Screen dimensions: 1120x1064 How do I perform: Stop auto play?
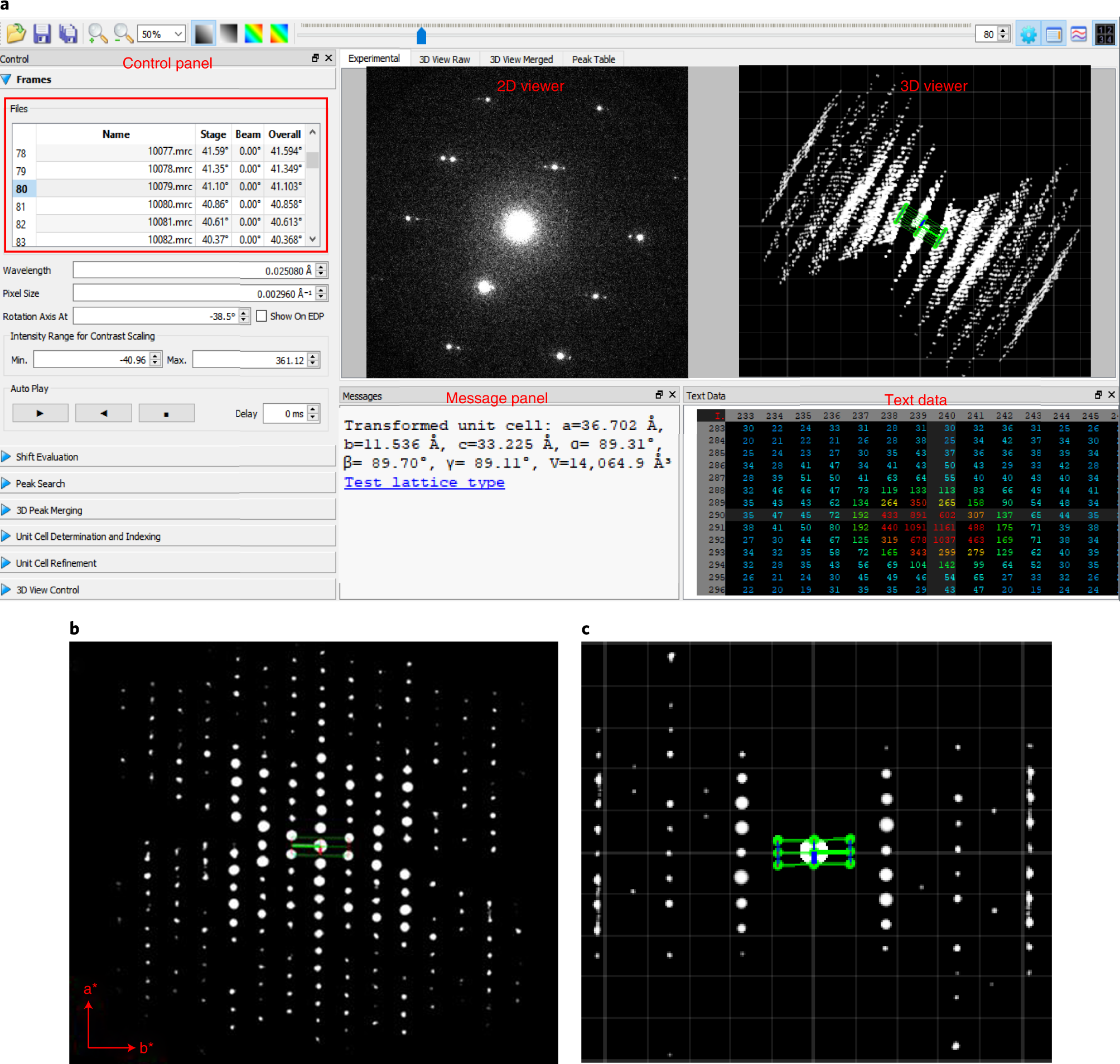click(166, 413)
